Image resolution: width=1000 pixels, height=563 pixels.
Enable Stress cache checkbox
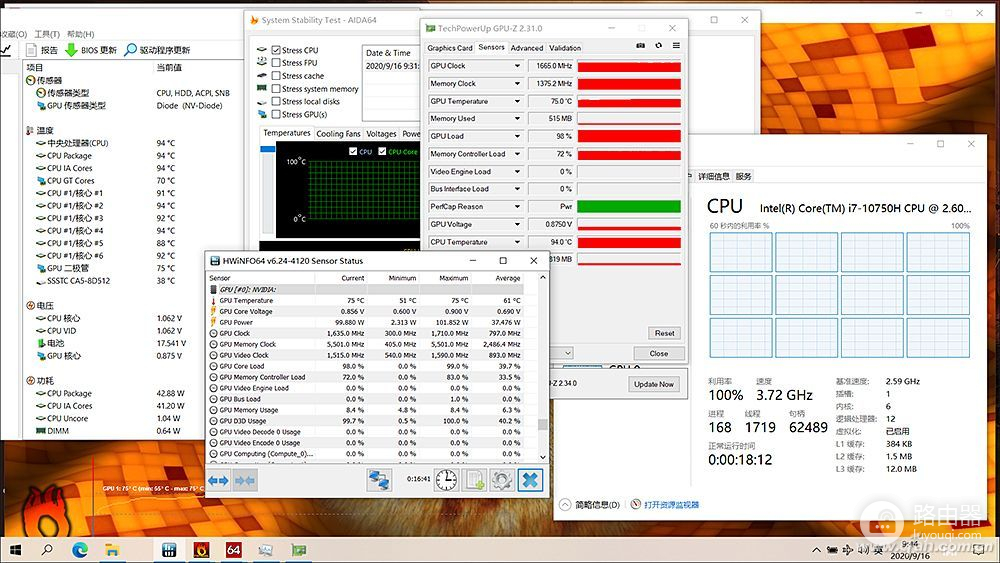(276, 75)
